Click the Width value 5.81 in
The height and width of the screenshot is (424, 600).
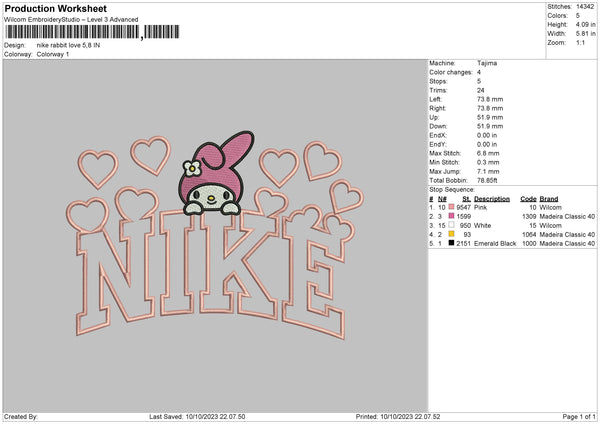click(x=585, y=34)
